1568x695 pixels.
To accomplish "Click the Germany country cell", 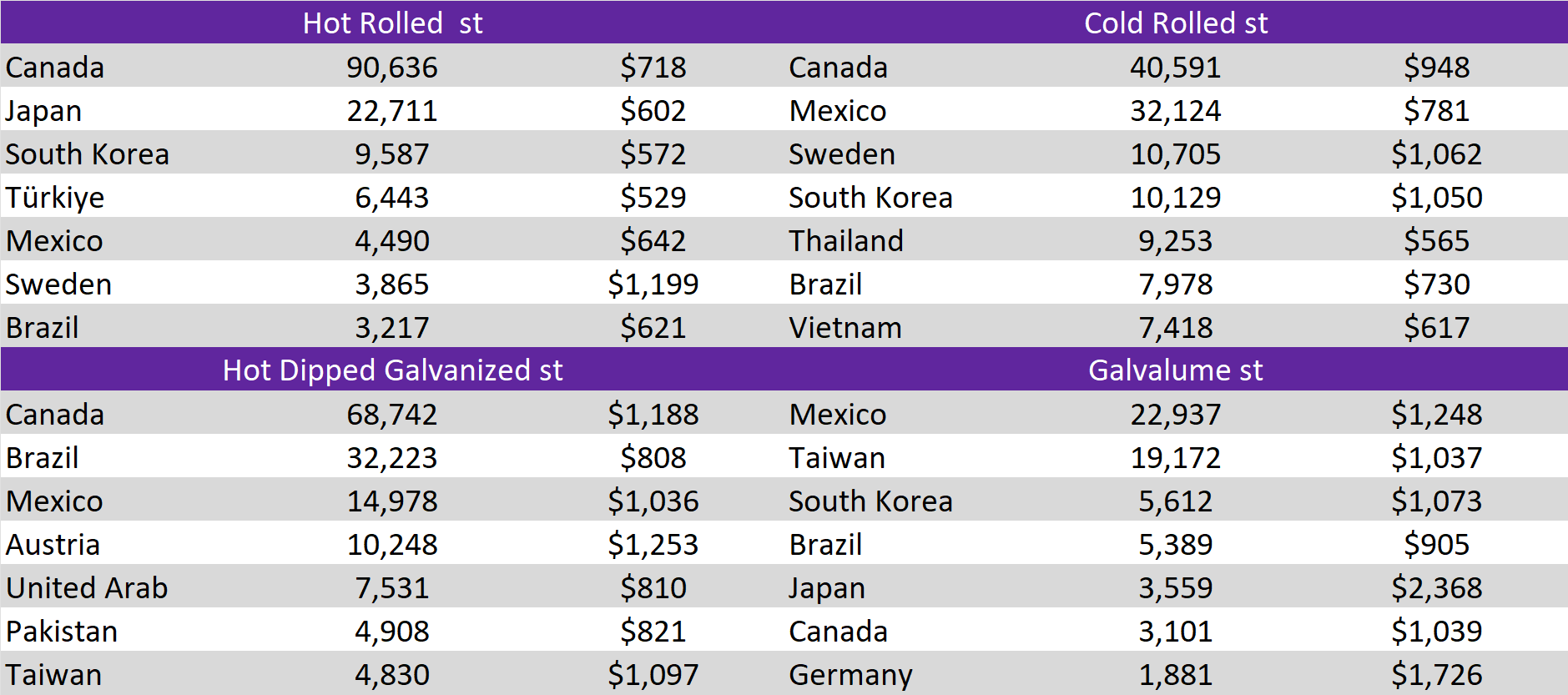I will [850, 675].
